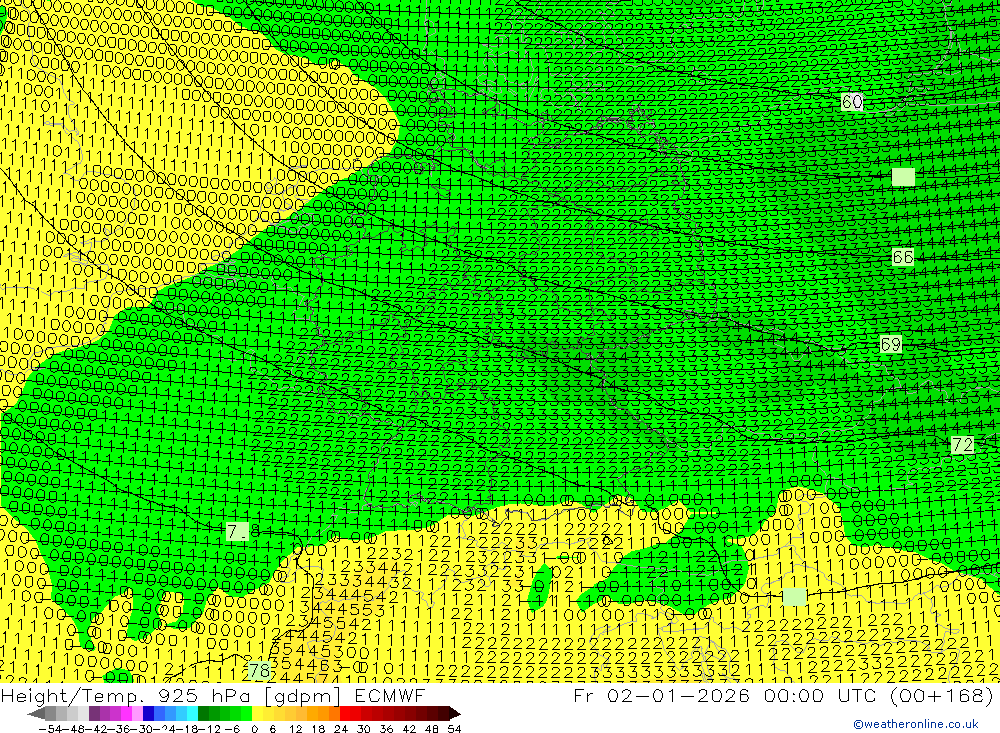Image resolution: width=1000 pixels, height=733 pixels.
Task: Click the 12 legend tick label
Action: [295, 729]
